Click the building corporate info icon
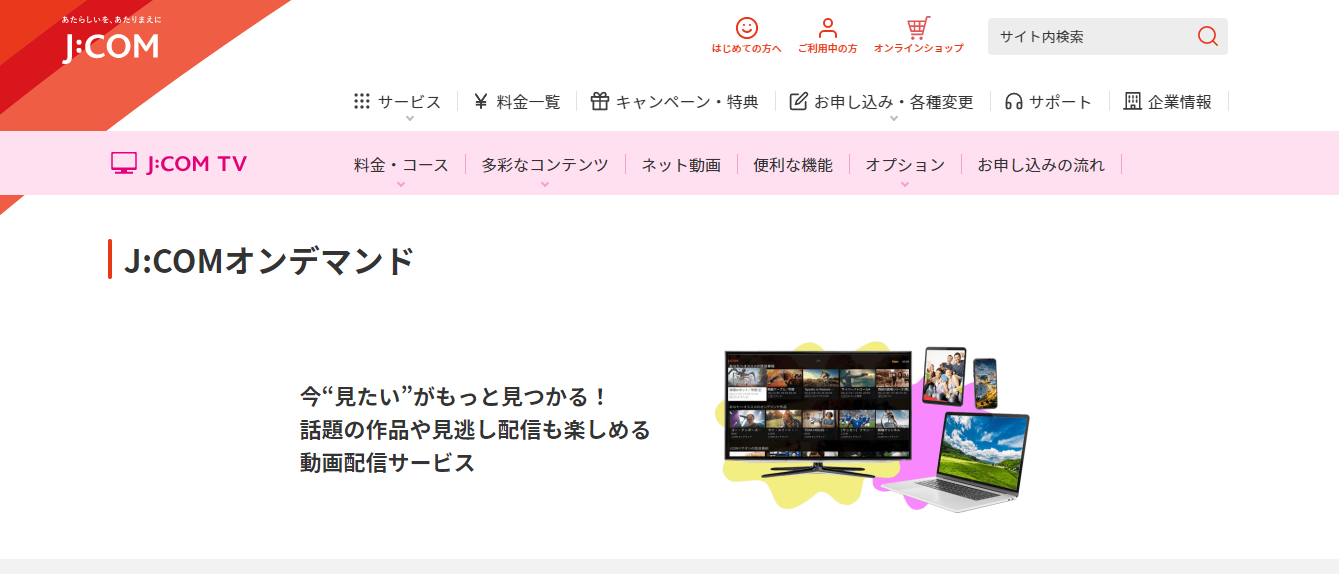 pyautogui.click(x=1132, y=101)
